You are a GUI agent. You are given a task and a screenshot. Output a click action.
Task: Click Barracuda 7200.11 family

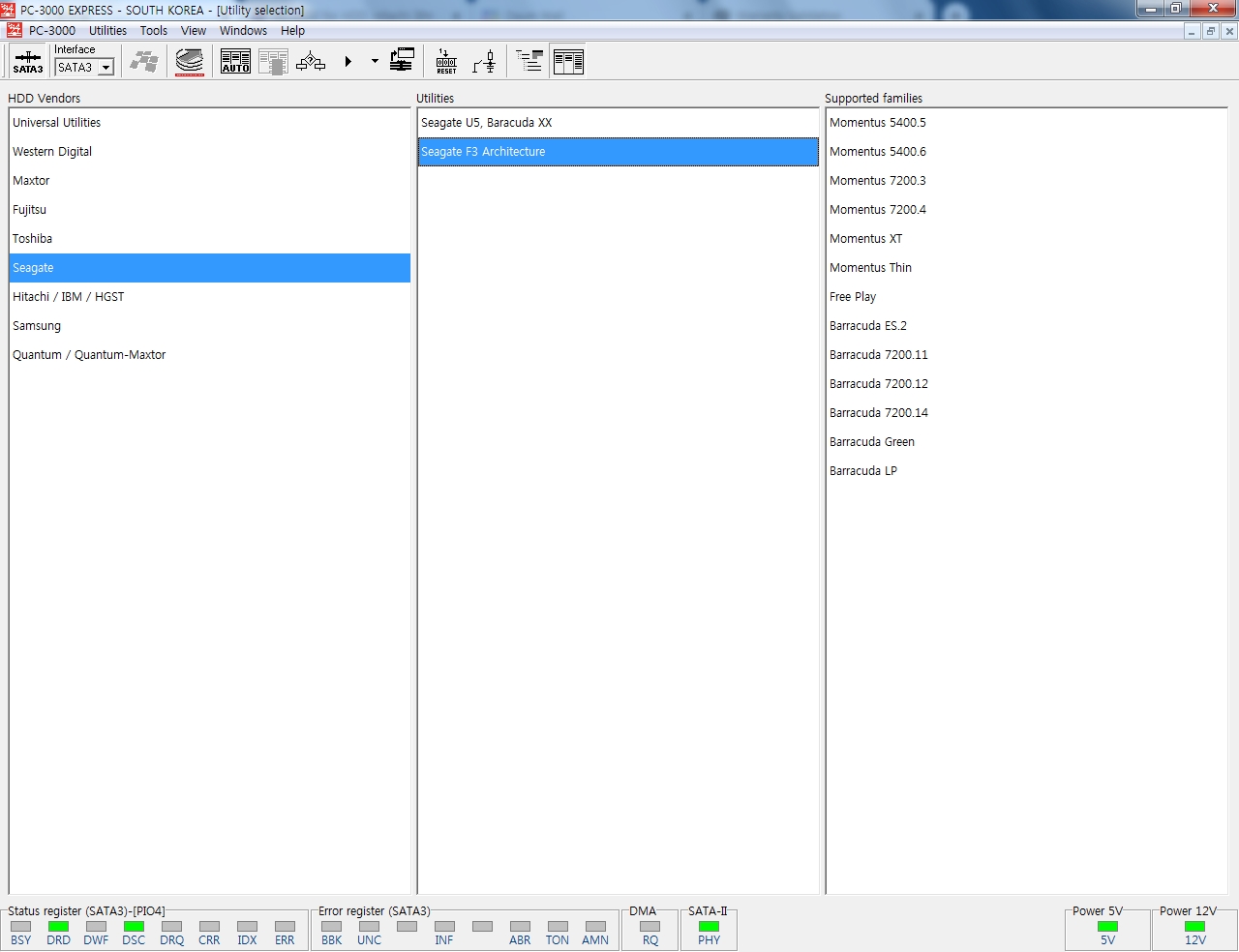pyautogui.click(x=1027, y=355)
